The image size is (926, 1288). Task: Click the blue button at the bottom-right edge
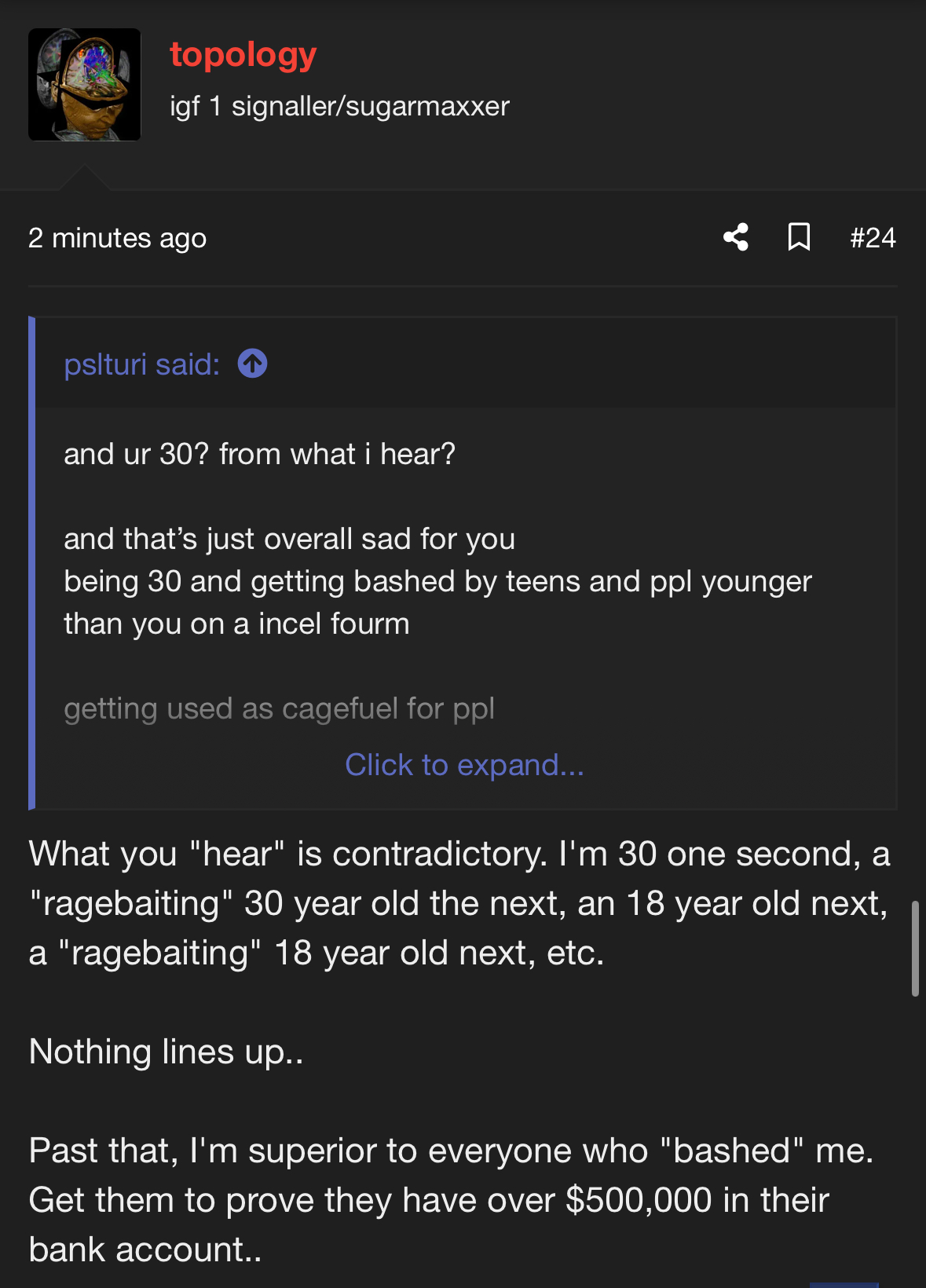pyautogui.click(x=844, y=1284)
